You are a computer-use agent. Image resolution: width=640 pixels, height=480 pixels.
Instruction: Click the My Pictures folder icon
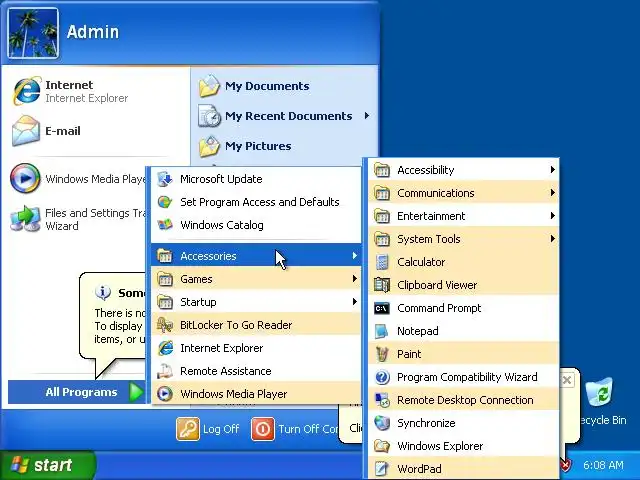pos(210,146)
